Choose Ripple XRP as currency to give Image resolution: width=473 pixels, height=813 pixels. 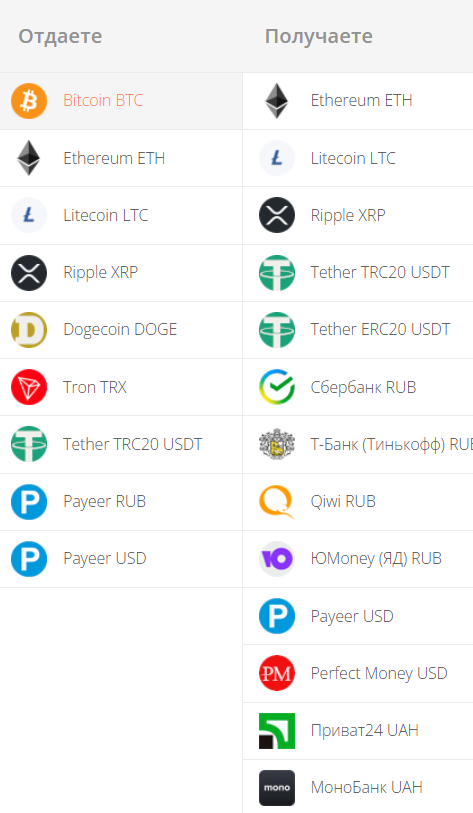[x=121, y=273]
